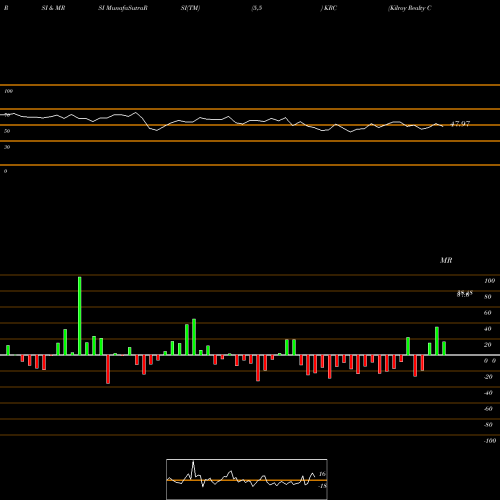The height and width of the screenshot is (500, 500).
Task: Click the -100 axis label on the MR scale
Action: pyautogui.click(x=490, y=441)
